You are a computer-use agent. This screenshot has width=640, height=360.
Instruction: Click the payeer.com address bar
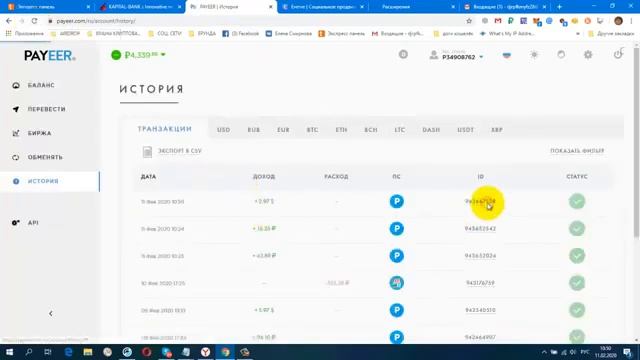[257, 21]
